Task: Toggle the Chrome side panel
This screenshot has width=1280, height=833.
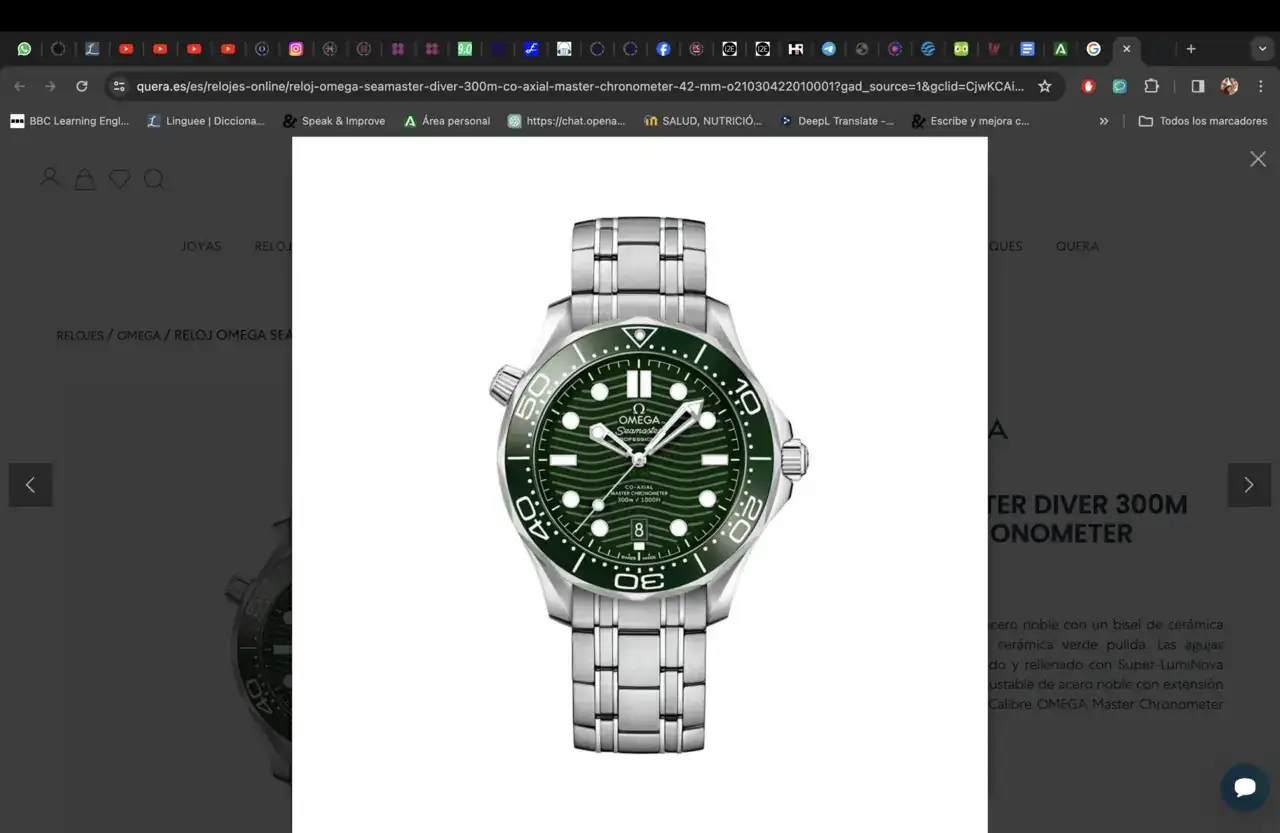Action: pyautogui.click(x=1197, y=86)
